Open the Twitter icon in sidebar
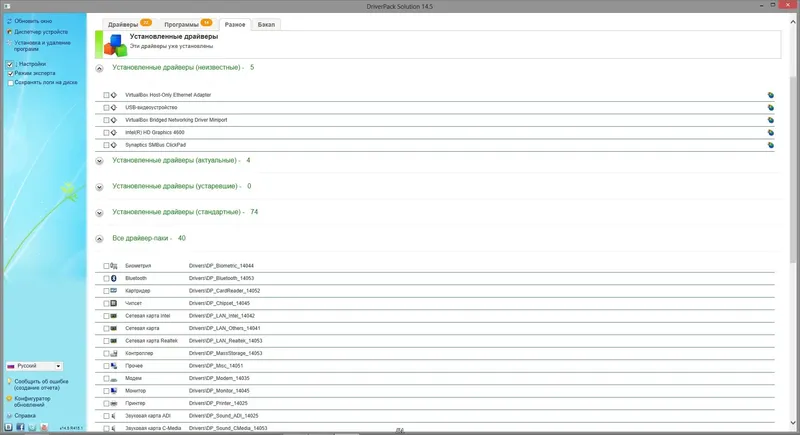Screen dimensions: 800x435 [32, 427]
